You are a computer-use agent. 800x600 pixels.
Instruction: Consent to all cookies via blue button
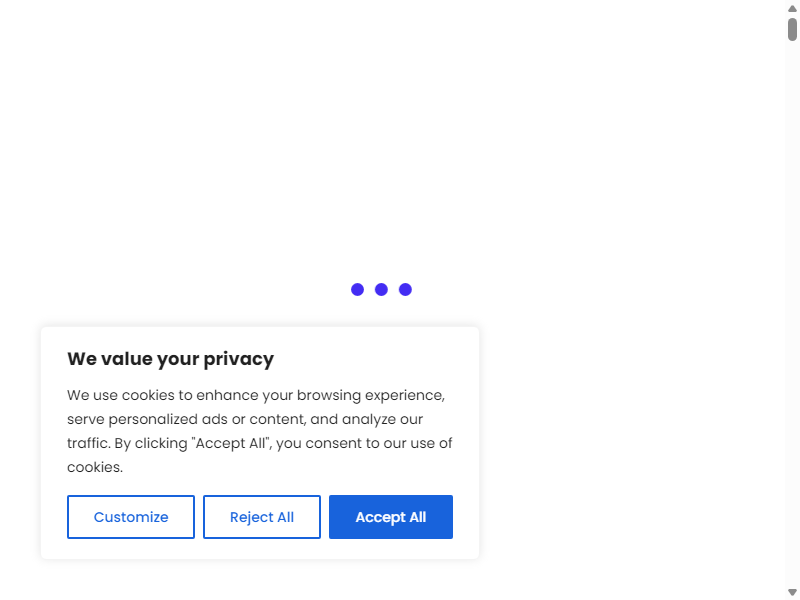point(390,517)
